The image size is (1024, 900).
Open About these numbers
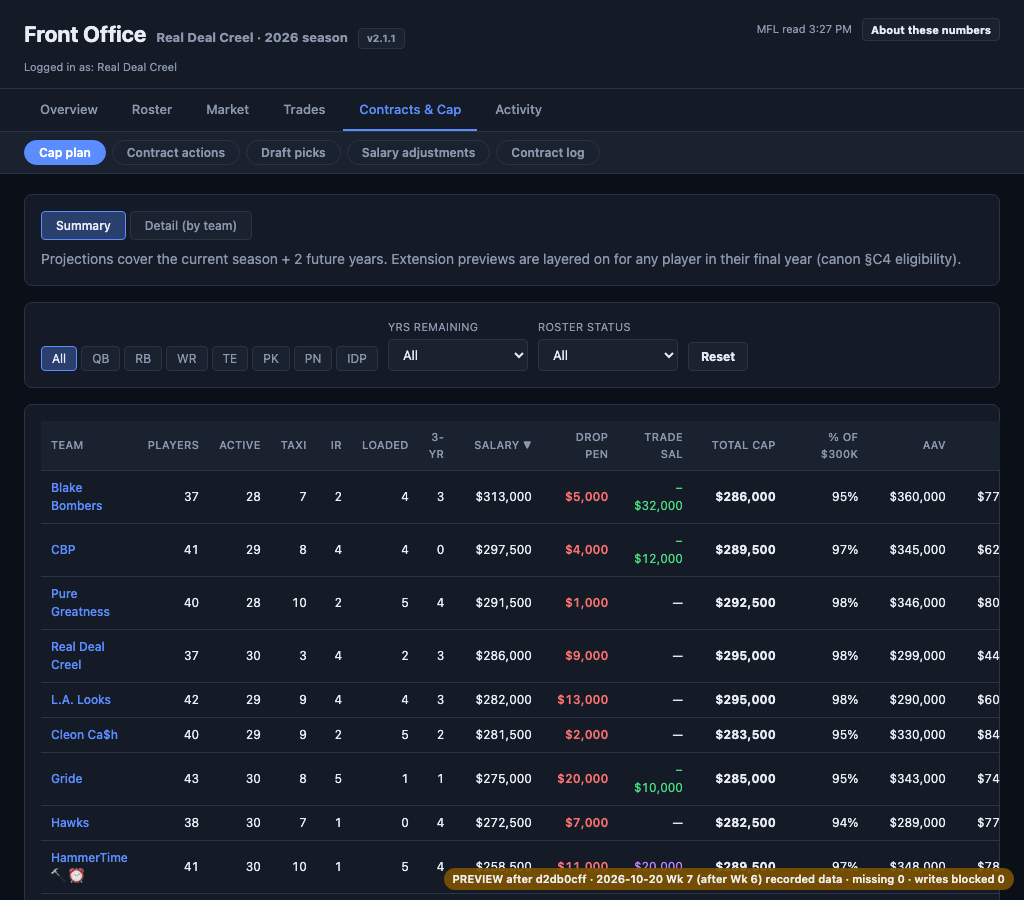point(931,30)
